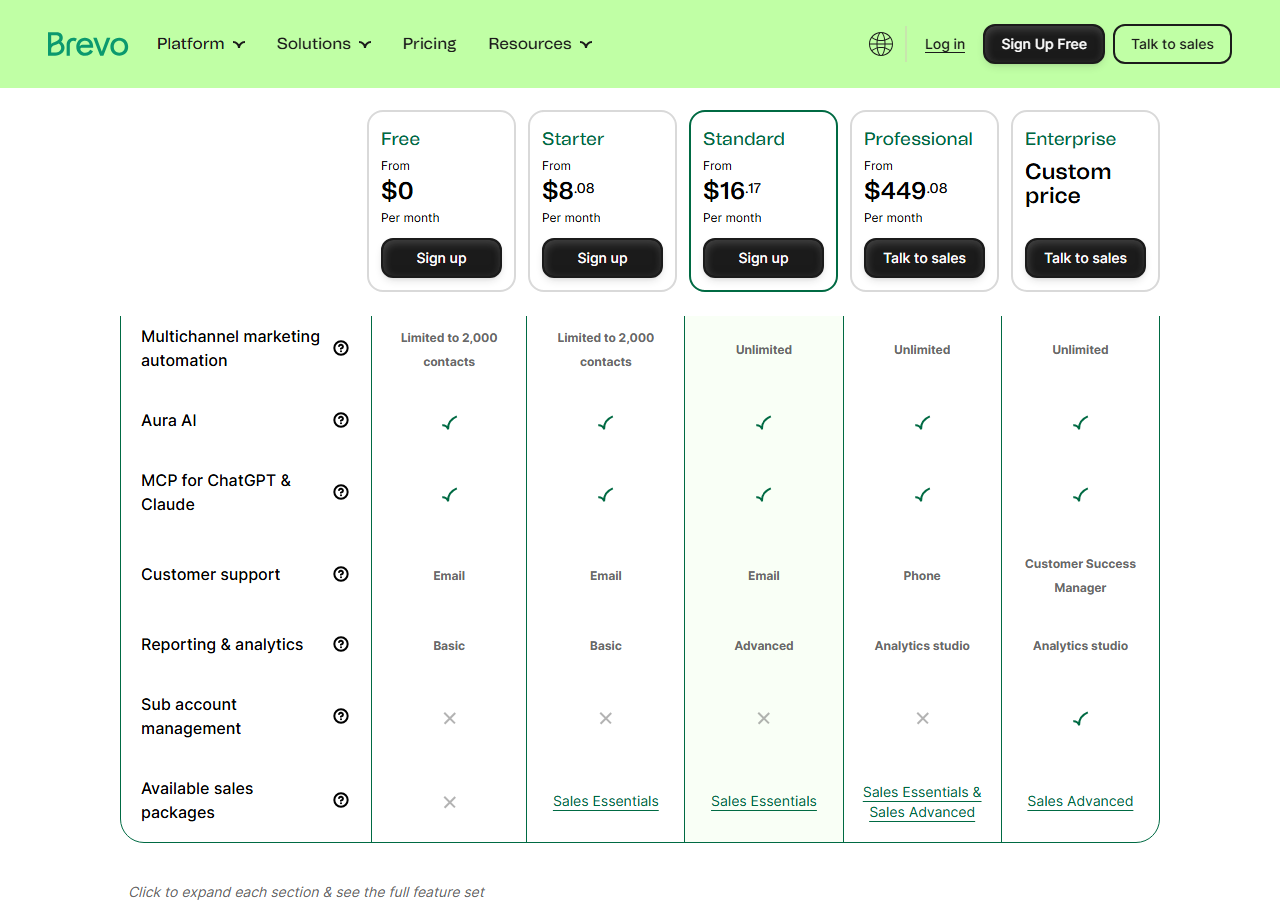1280x900 pixels.
Task: Click the Free plan sales packages X mark
Action: point(449,802)
